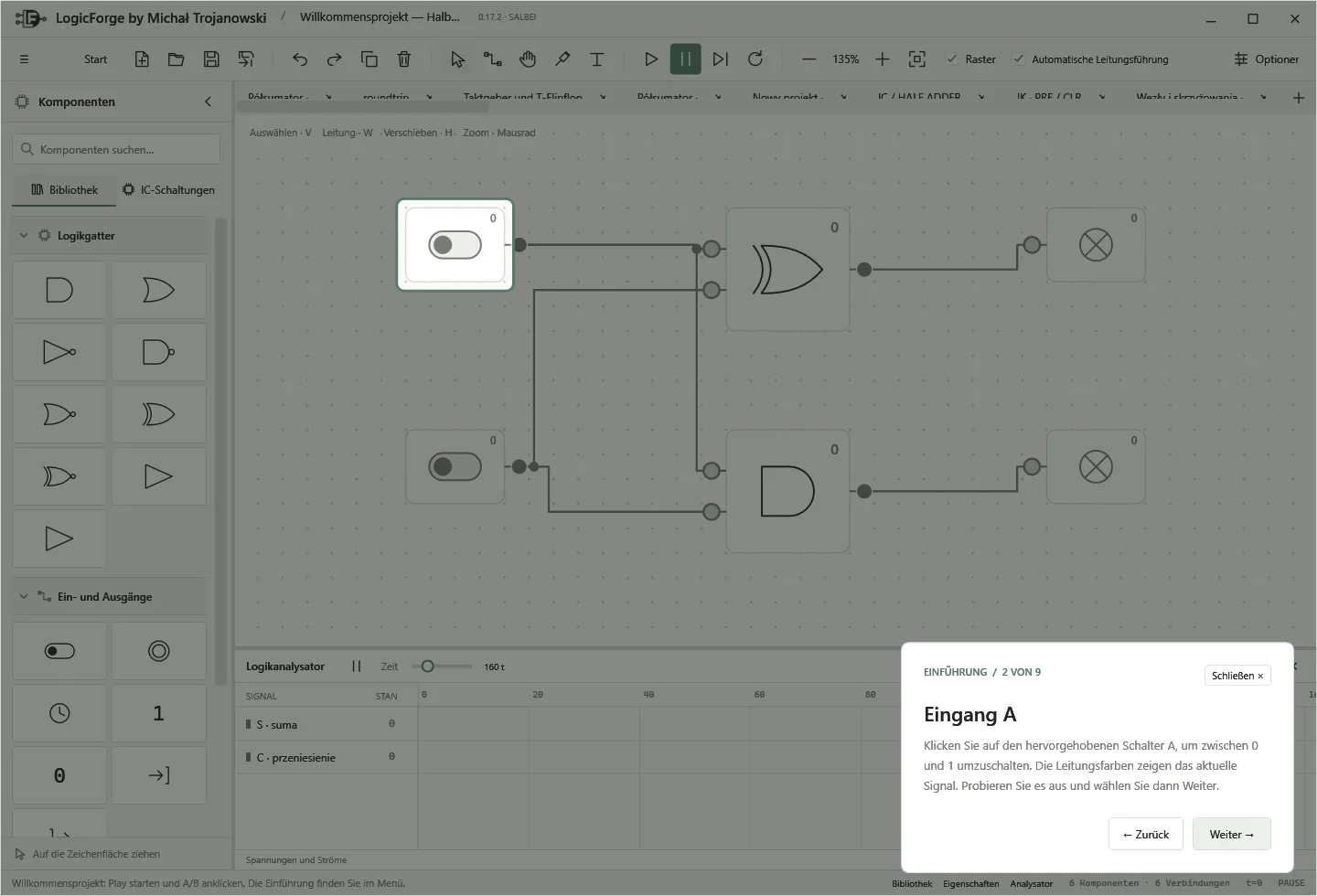
Task: Disable Automatische Leitungsführung checkbox
Action: pos(1018,59)
